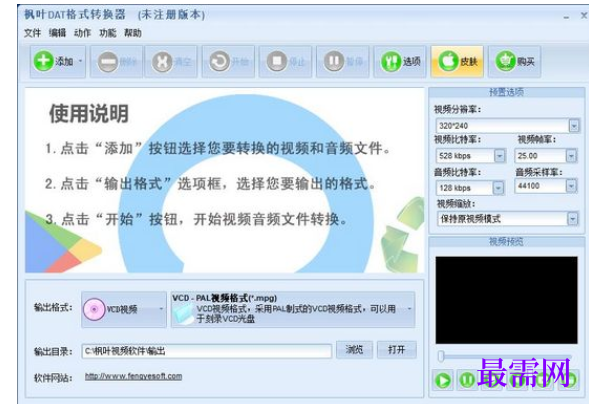
Task: Click the 开始 (Start) circular arrow button
Action: (x=228, y=62)
